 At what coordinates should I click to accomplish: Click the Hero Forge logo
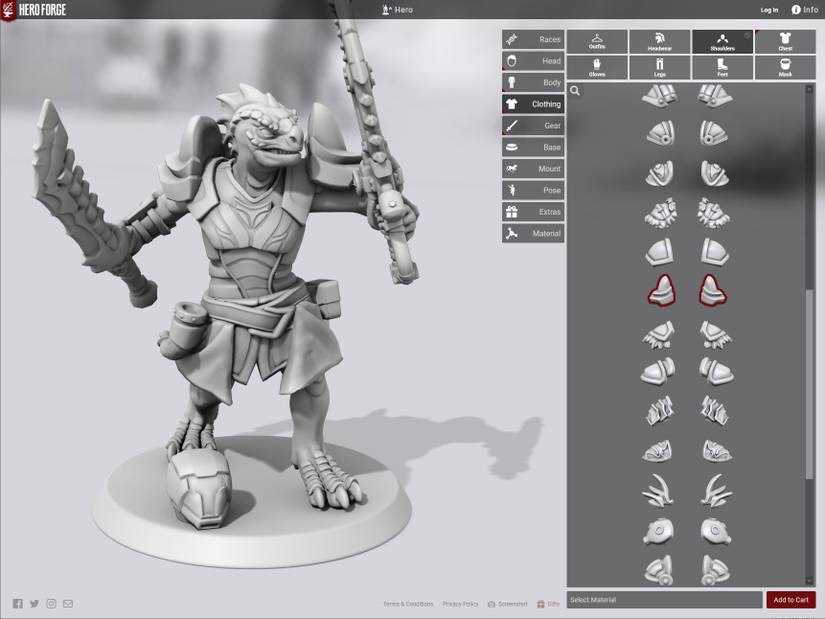(x=34, y=9)
